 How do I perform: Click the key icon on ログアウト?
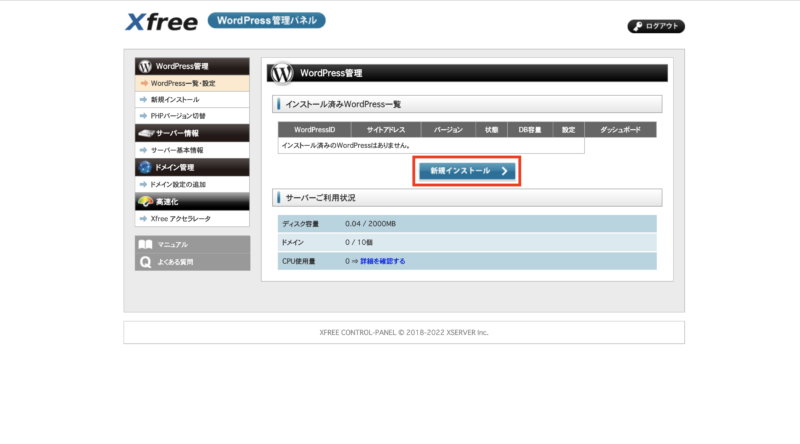637,27
